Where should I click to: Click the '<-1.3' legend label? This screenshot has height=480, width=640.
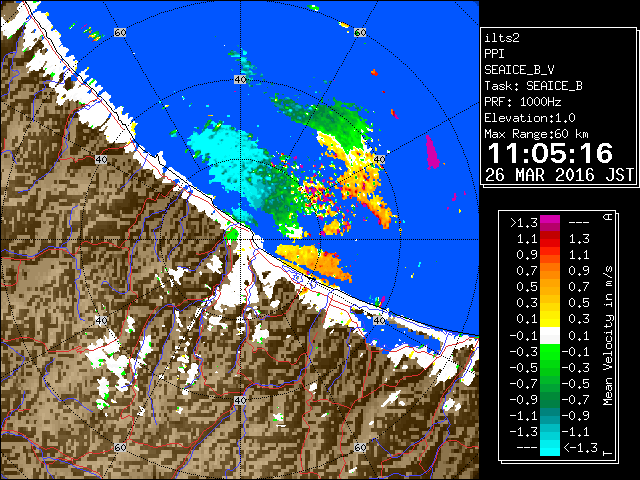580,448
